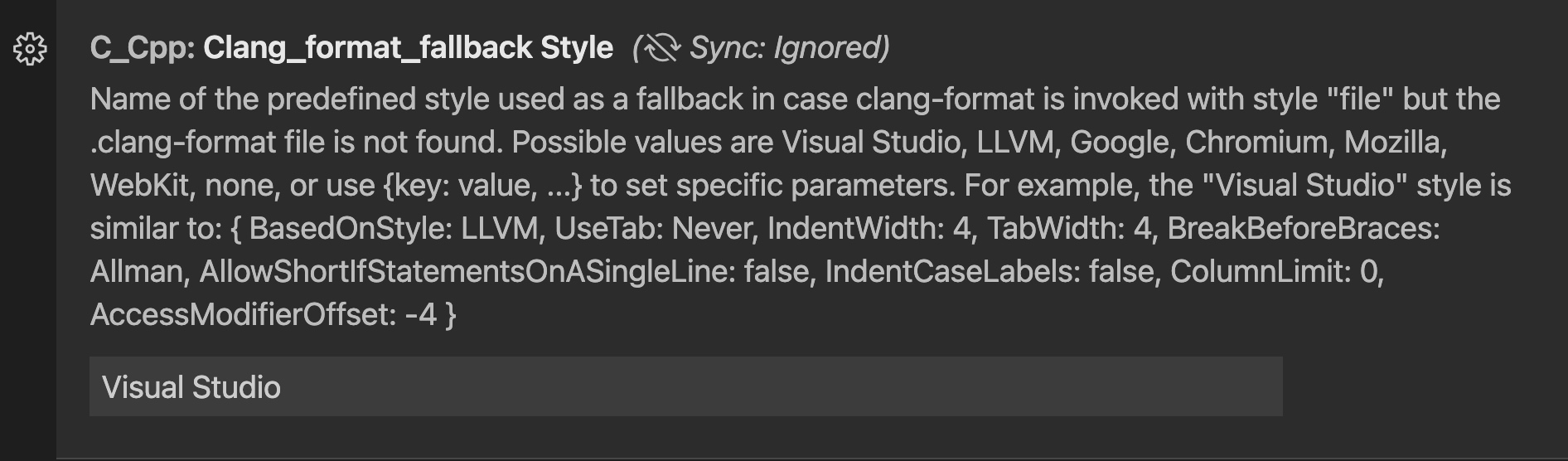Click the "UseTab:" key in the example

(608, 229)
